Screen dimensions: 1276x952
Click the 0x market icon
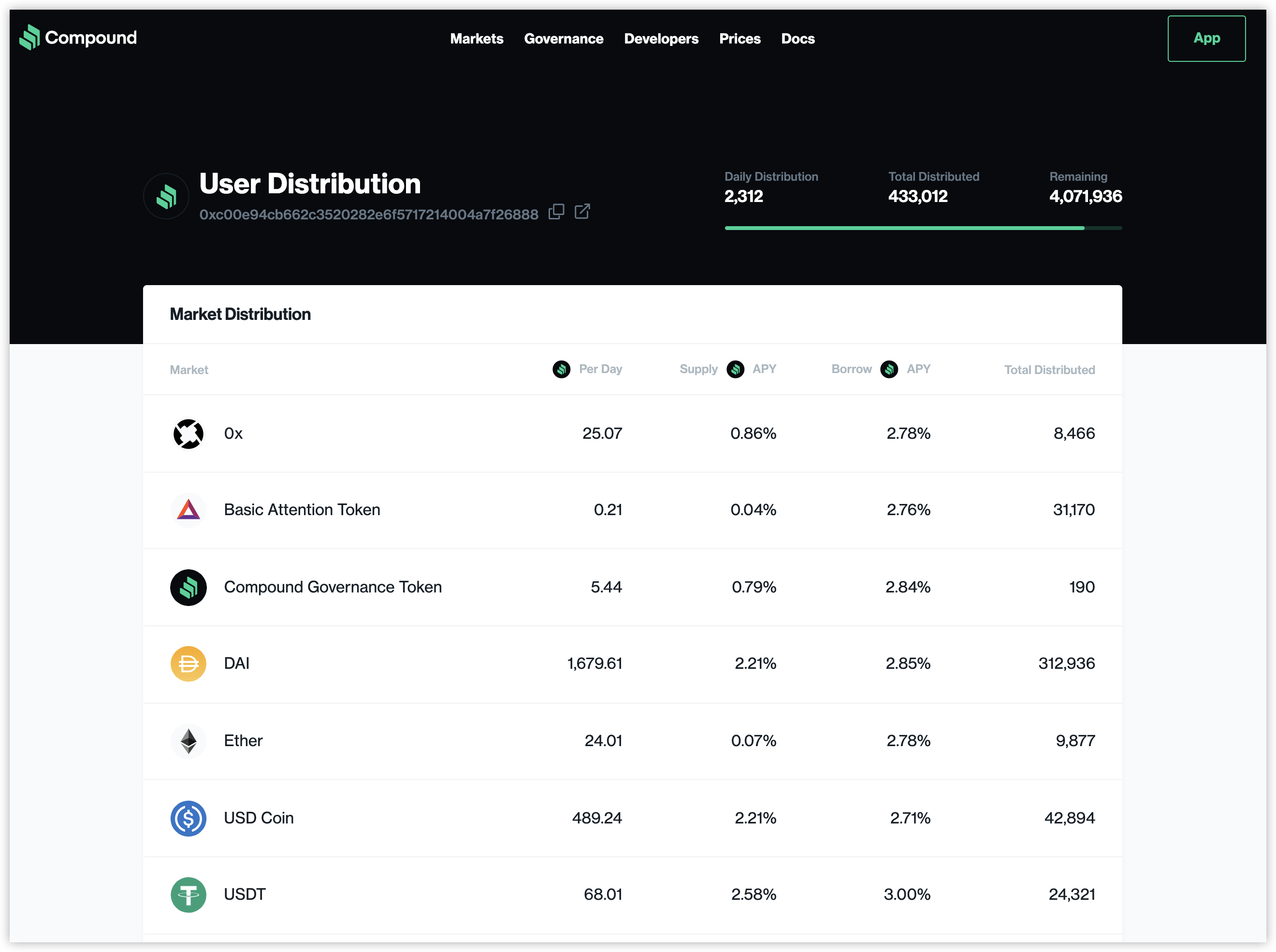[188, 433]
